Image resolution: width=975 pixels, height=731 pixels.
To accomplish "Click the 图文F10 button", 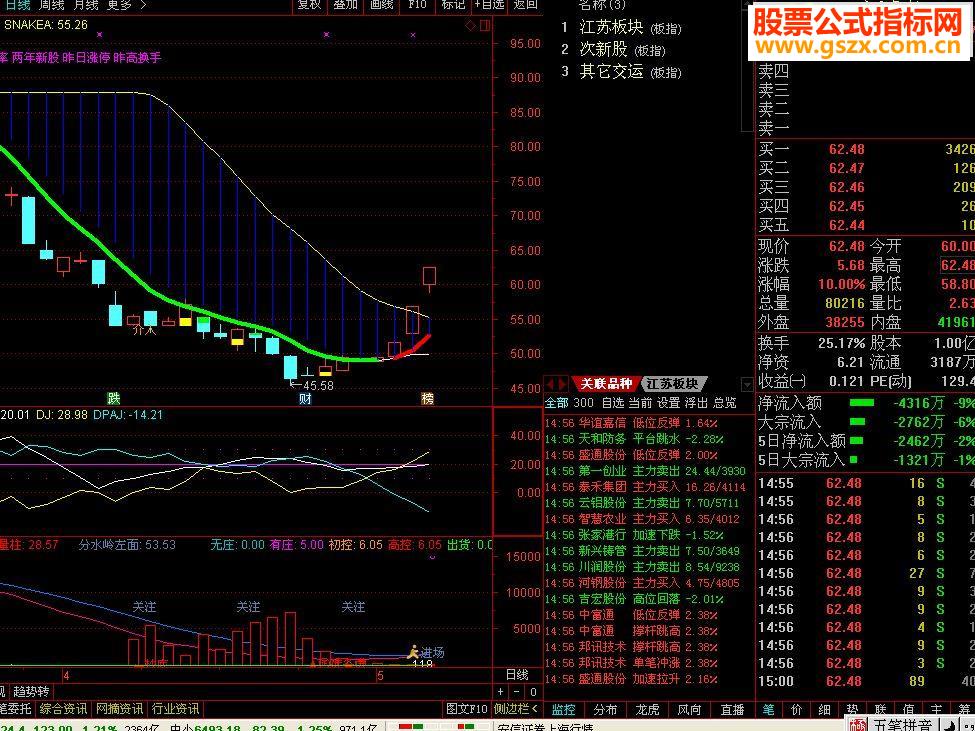I will coord(467,709).
